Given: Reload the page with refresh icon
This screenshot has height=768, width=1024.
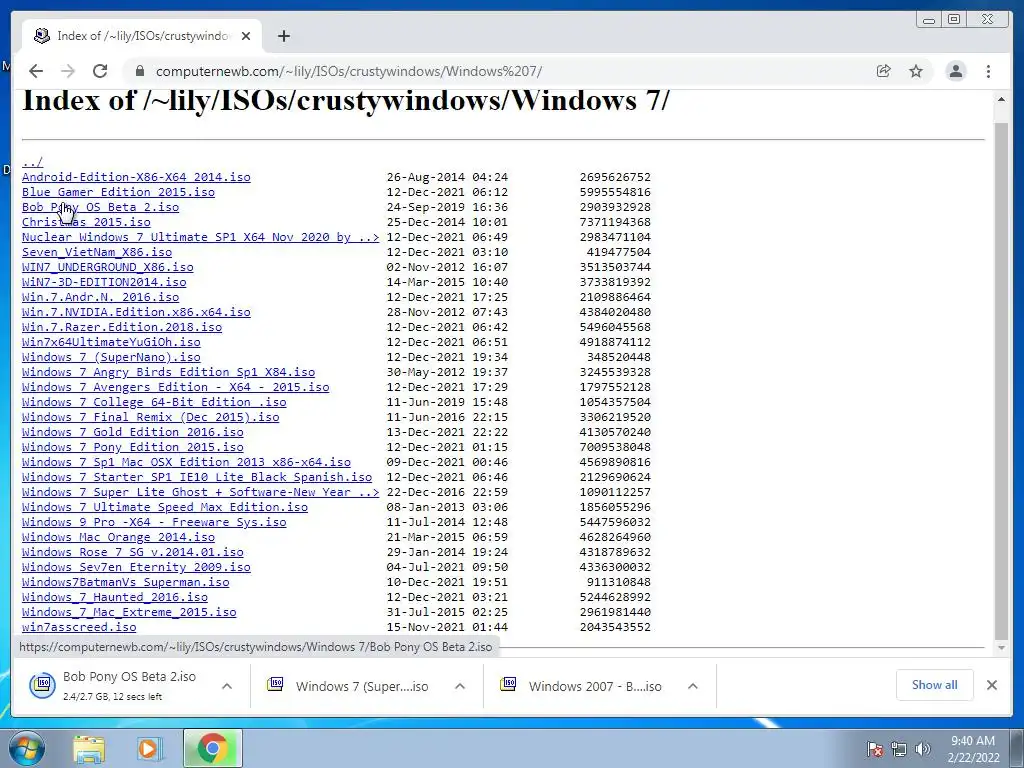Looking at the screenshot, I should (x=100, y=71).
